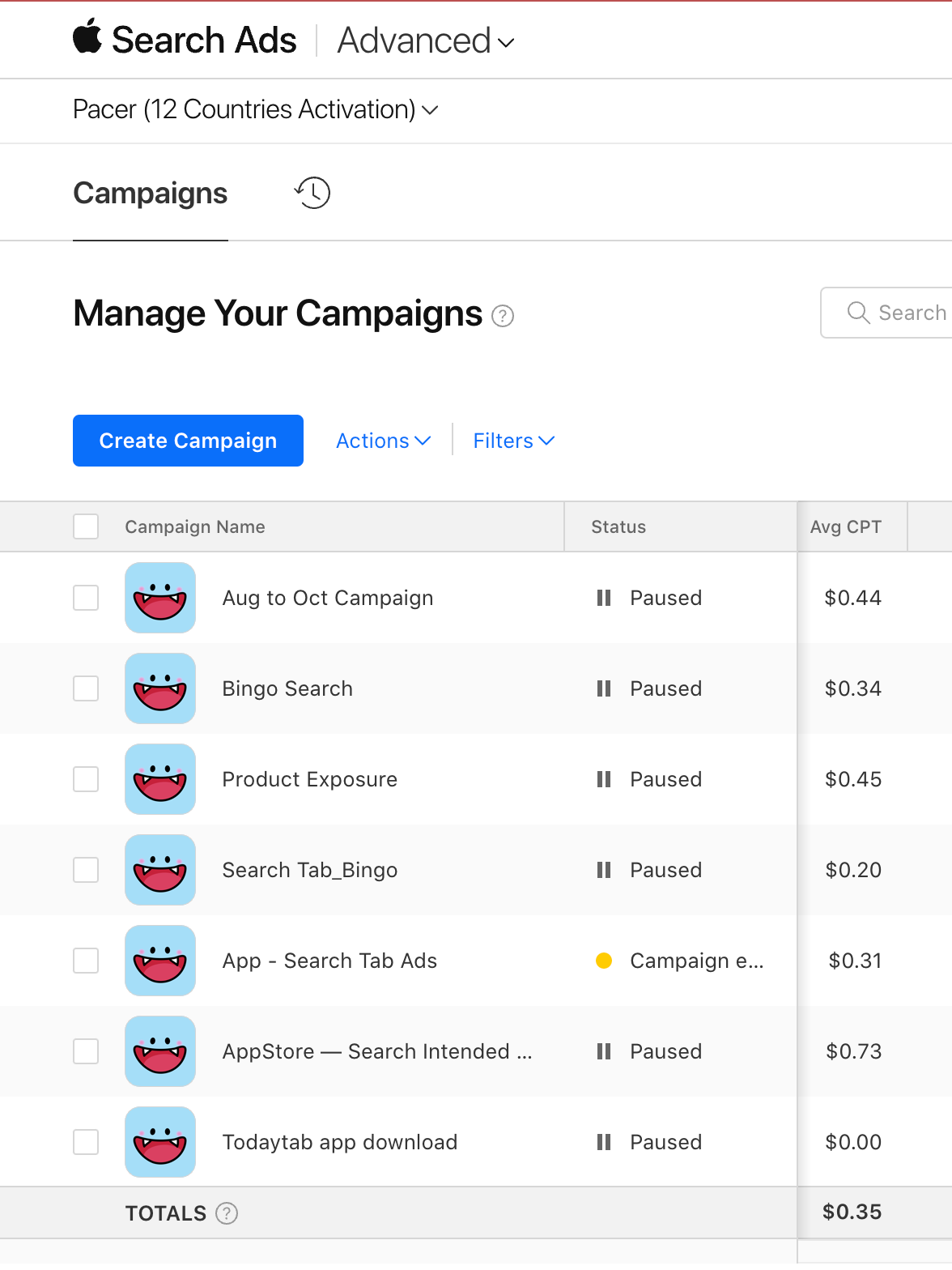Click the $0.44 Avg CPT value
The image size is (952, 1270).
853,598
